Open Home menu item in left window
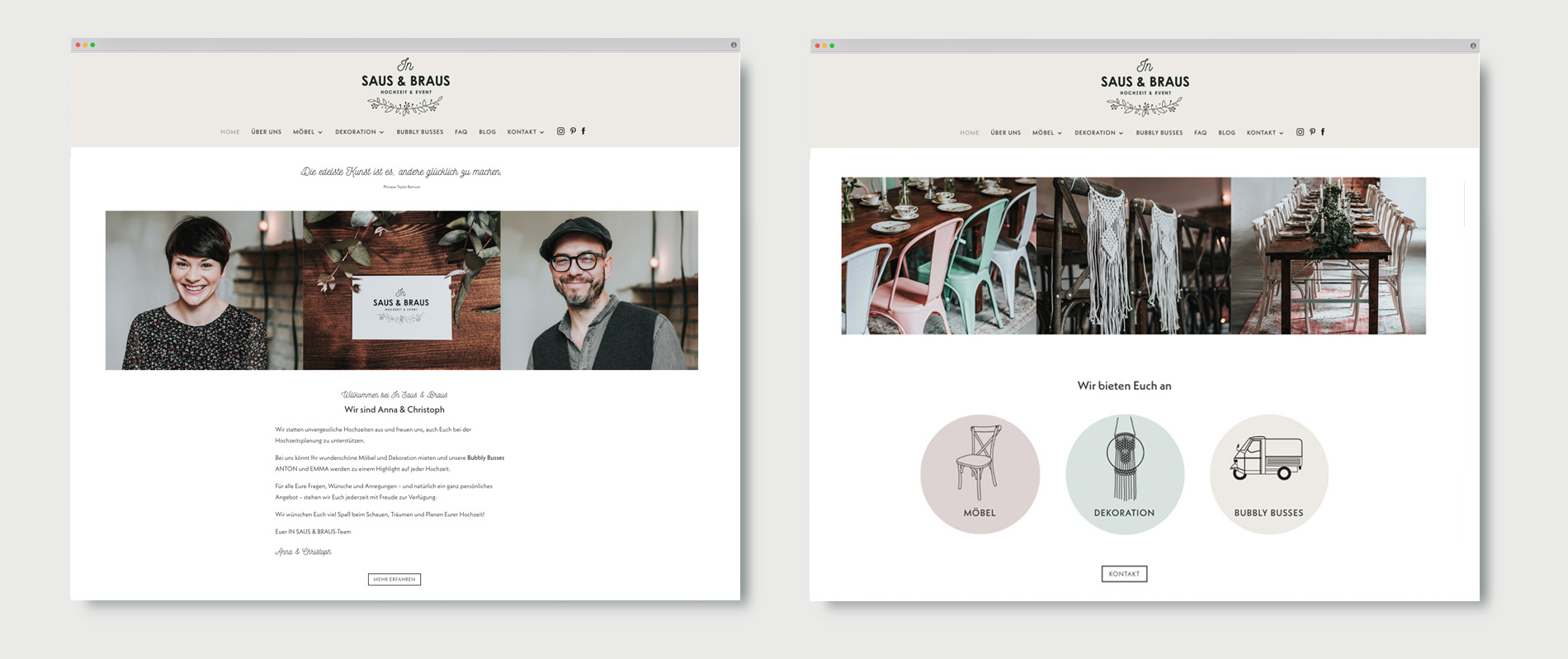 point(230,132)
